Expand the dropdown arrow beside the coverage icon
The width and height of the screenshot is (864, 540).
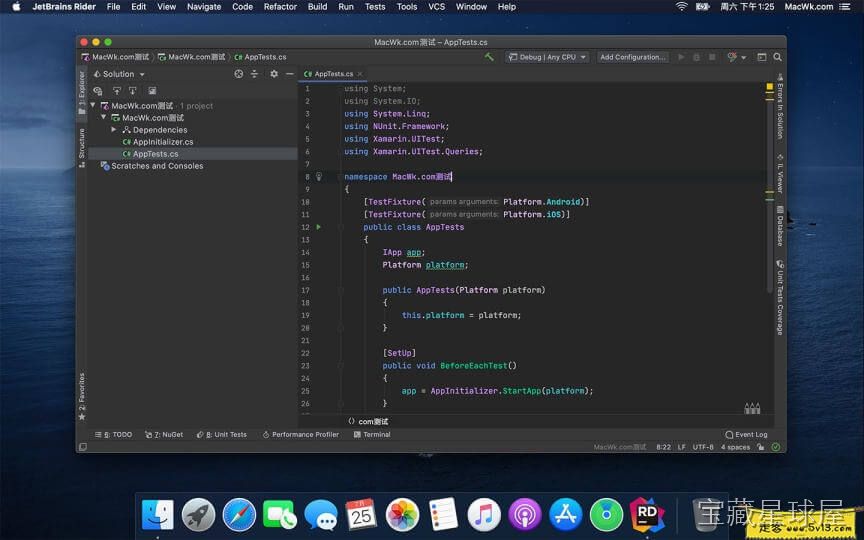(743, 57)
